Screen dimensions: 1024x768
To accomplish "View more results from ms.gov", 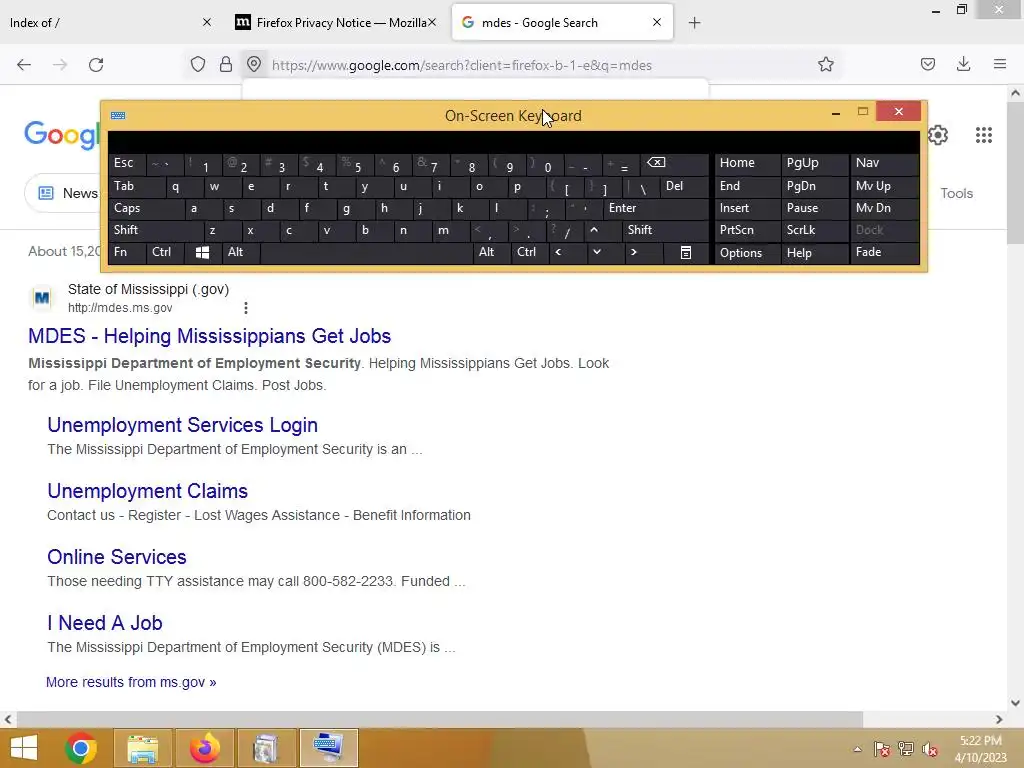I will [x=131, y=682].
